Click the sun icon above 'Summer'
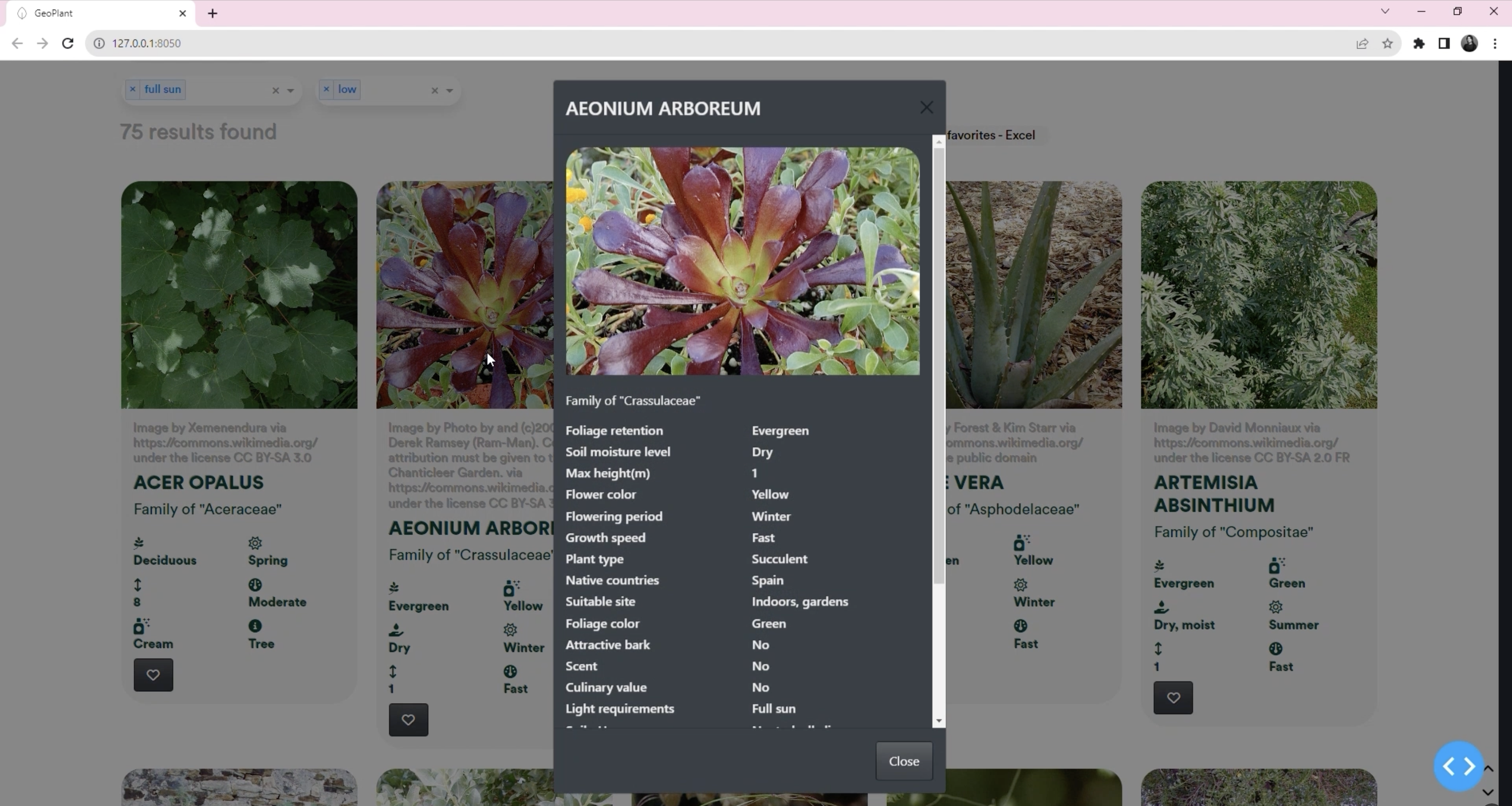The height and width of the screenshot is (806, 1512). 1276,607
